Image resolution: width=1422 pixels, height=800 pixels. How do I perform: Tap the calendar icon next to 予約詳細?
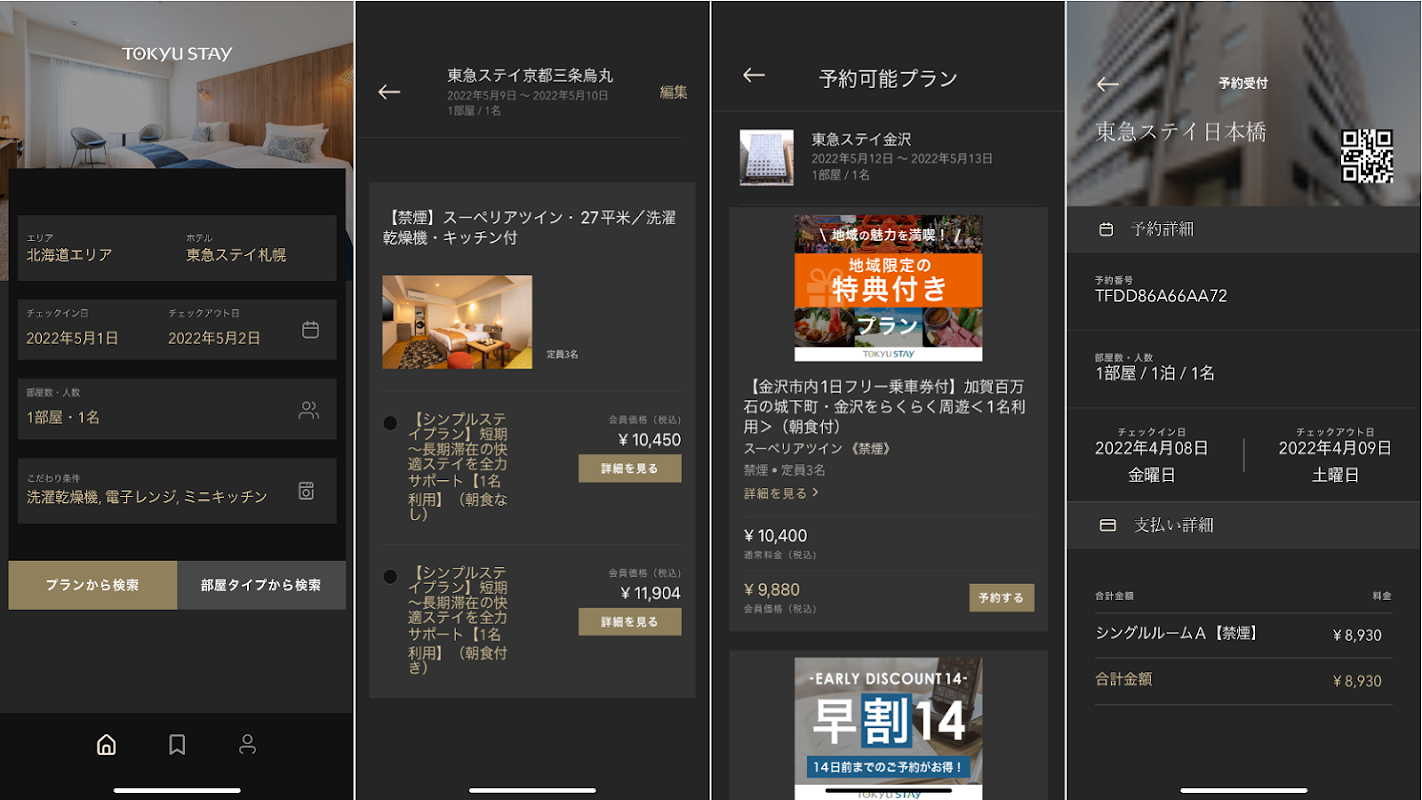[x=1106, y=229]
